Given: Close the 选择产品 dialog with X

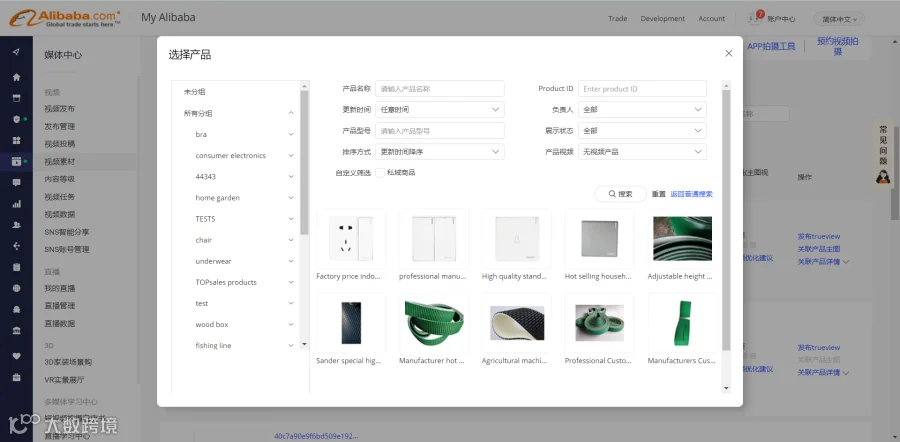Looking at the screenshot, I should click(728, 53).
